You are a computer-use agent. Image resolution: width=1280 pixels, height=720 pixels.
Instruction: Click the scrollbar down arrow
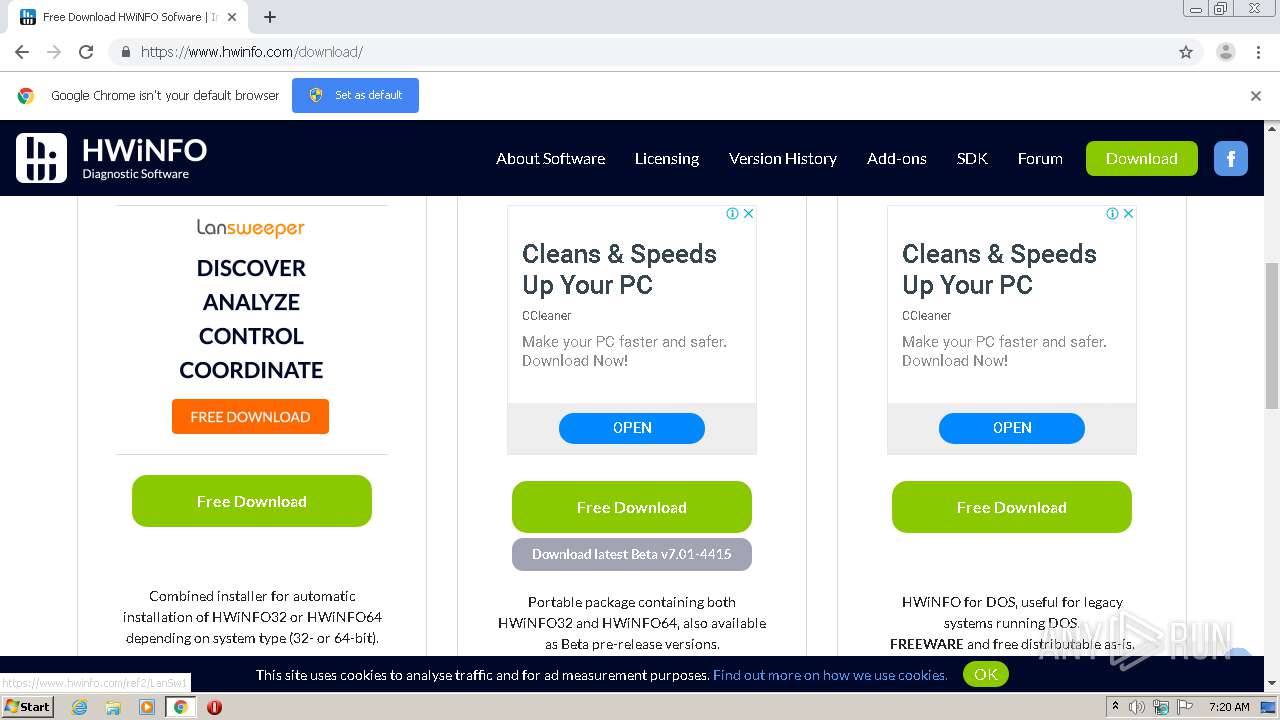(x=1272, y=684)
